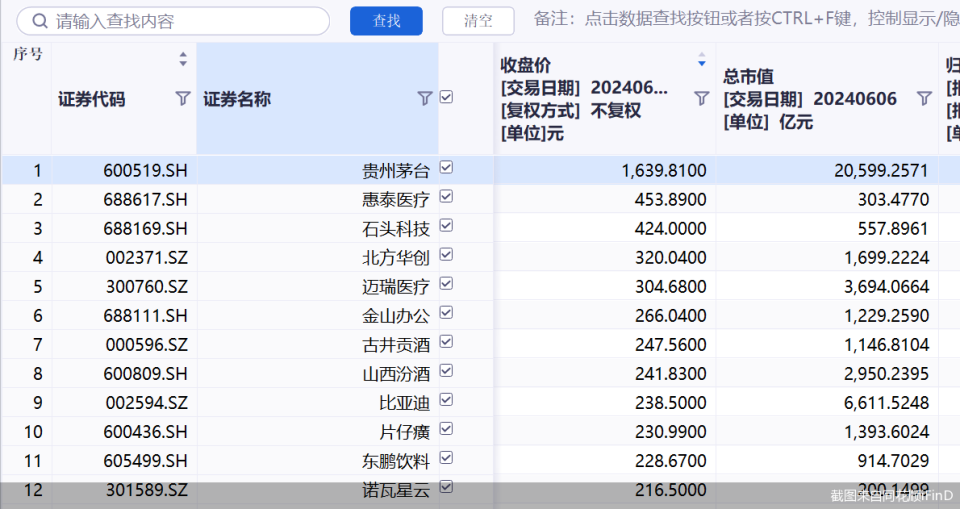Select cell 600519.SH
The height and width of the screenshot is (509, 960).
[x=124, y=170]
